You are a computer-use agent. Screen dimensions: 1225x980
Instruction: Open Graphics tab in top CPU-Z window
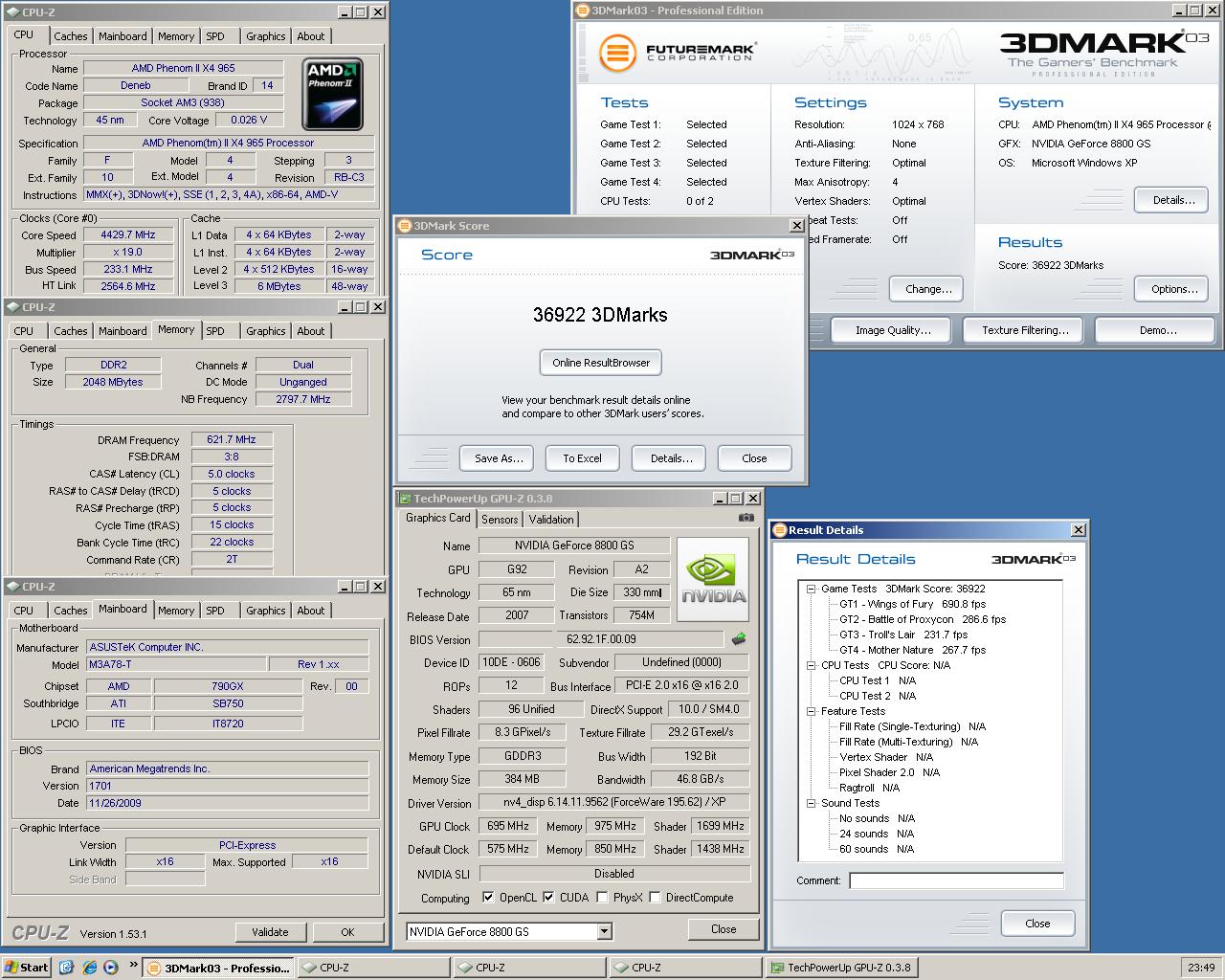pyautogui.click(x=265, y=36)
